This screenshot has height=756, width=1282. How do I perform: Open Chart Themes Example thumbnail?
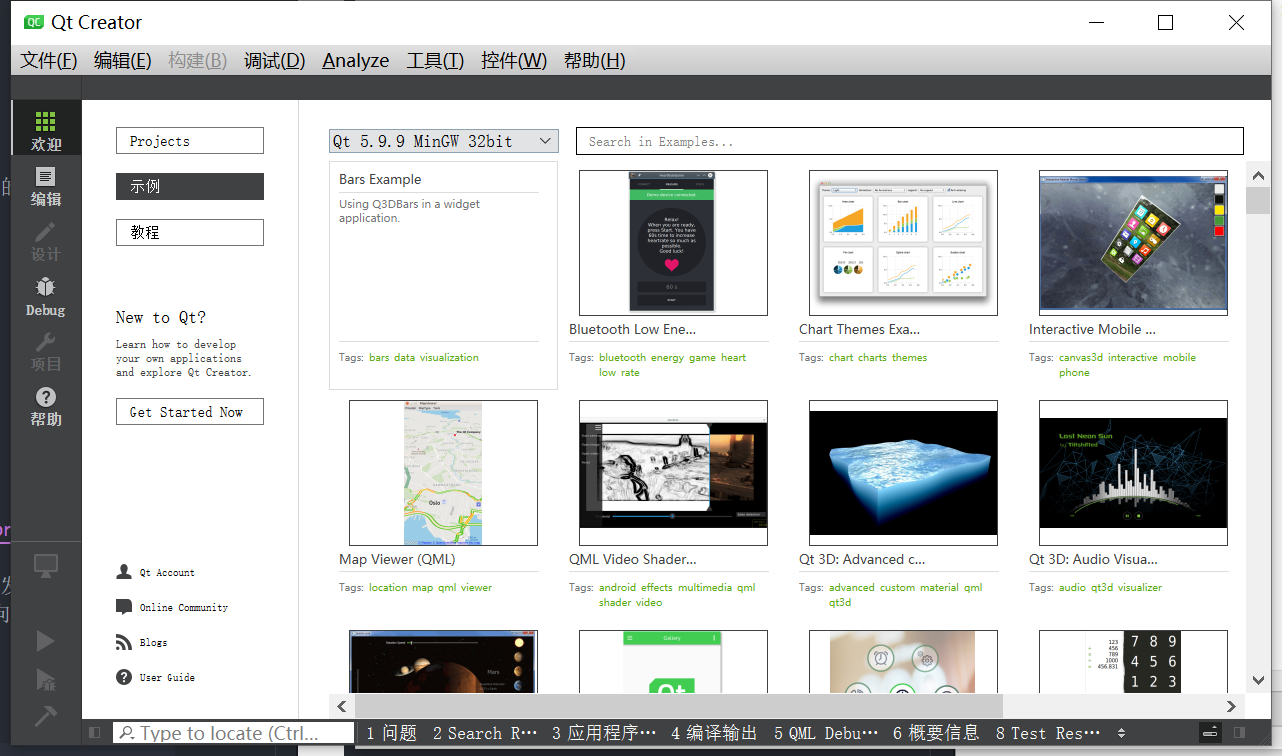(x=903, y=243)
